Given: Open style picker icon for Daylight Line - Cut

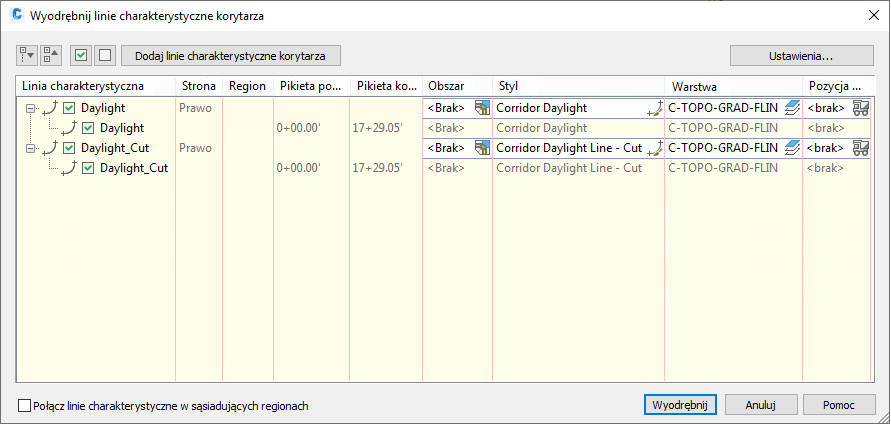Looking at the screenshot, I should click(x=655, y=148).
